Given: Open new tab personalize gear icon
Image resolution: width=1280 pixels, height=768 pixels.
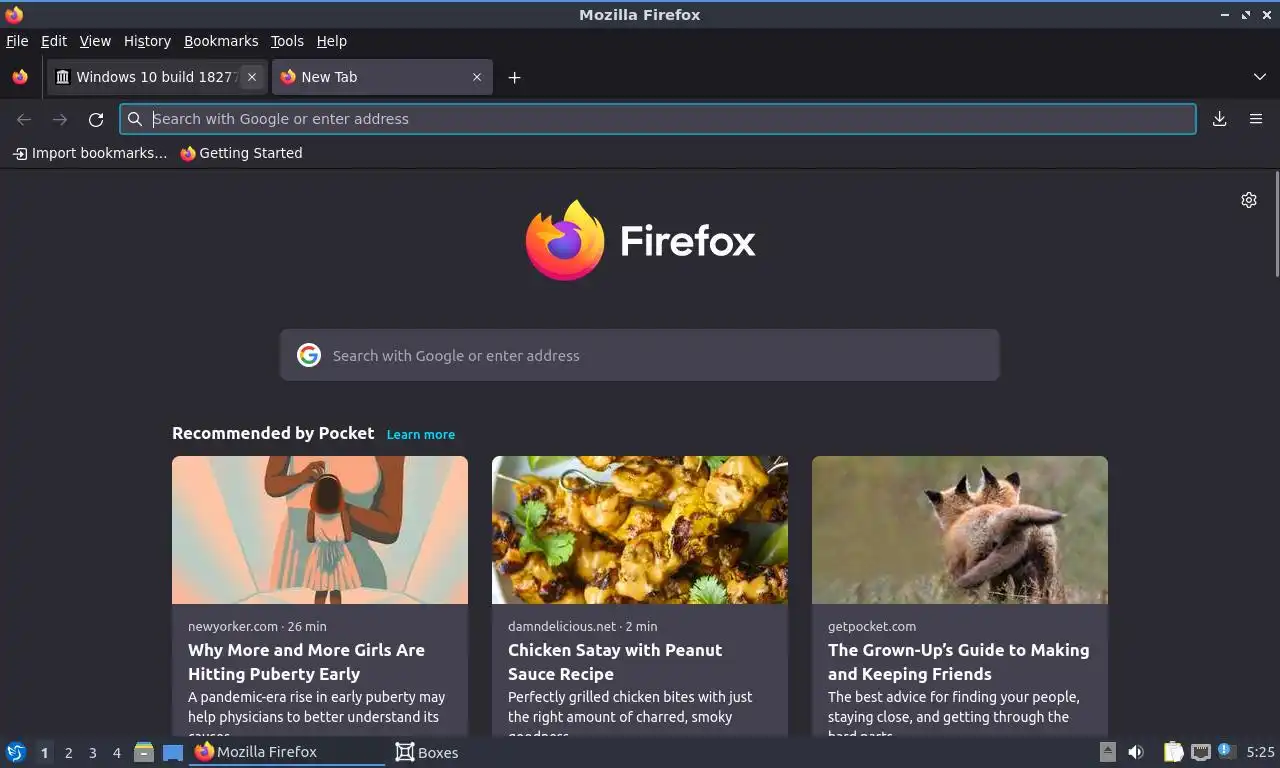Looking at the screenshot, I should (x=1249, y=200).
